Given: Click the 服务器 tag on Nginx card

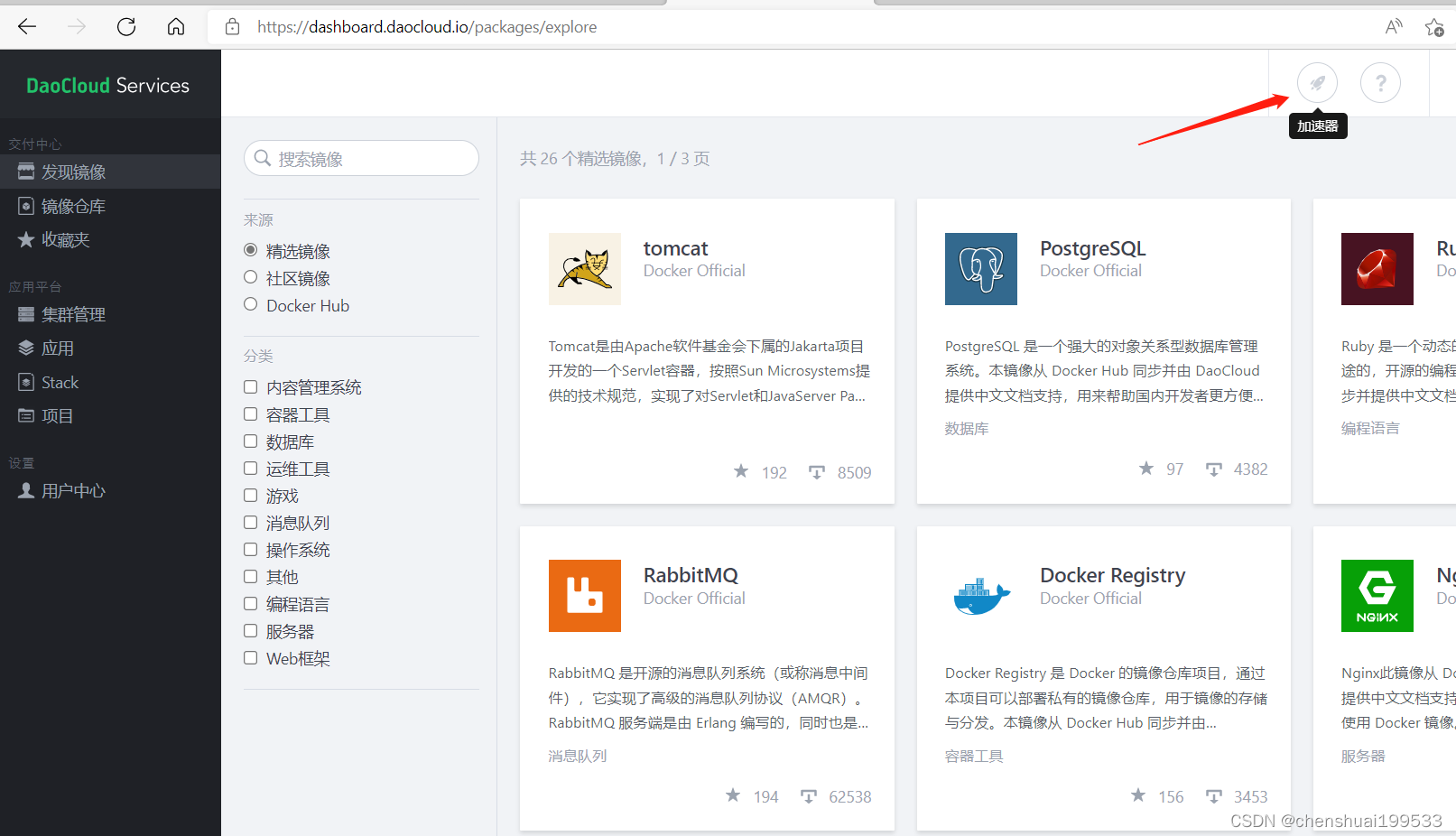Looking at the screenshot, I should [x=1363, y=756].
